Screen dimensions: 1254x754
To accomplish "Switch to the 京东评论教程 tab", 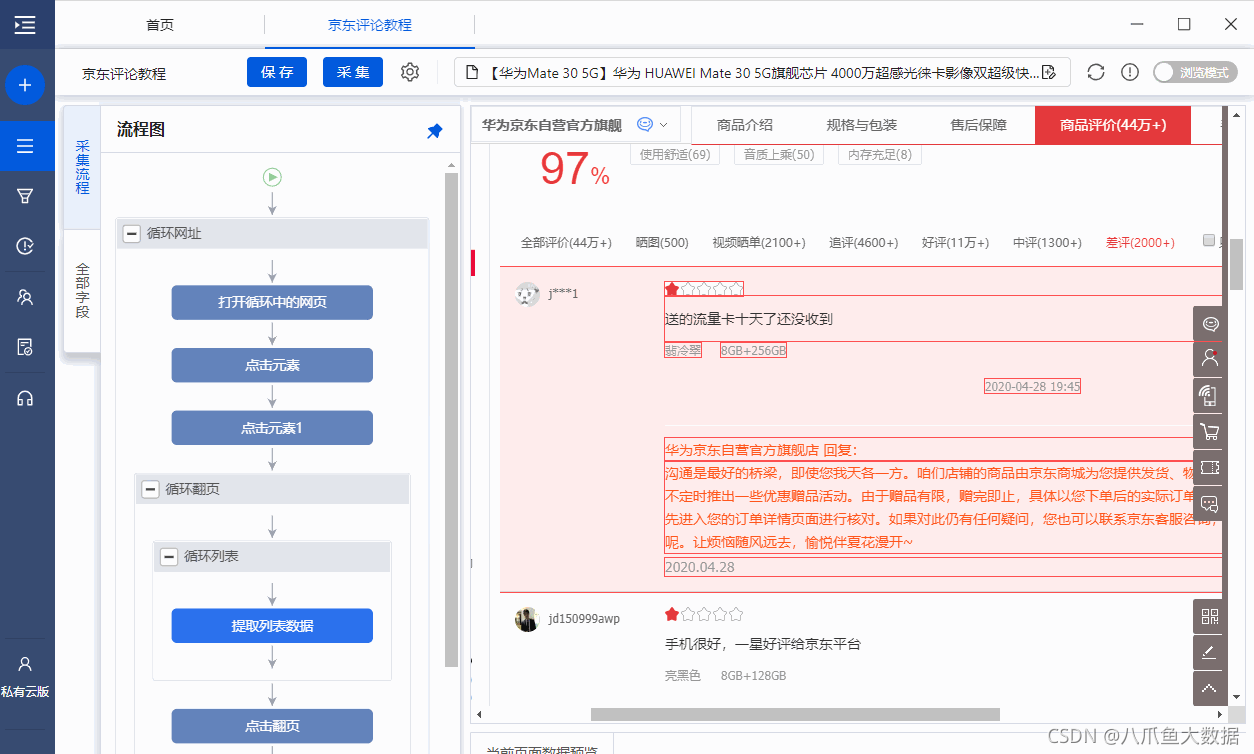I will (x=370, y=25).
